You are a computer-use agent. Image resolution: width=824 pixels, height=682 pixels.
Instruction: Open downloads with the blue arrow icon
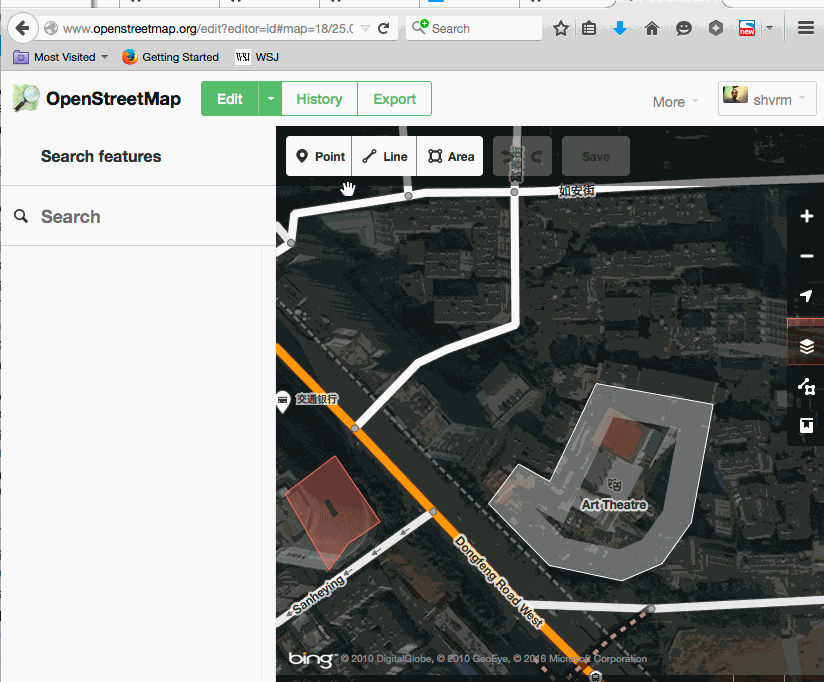[620, 28]
